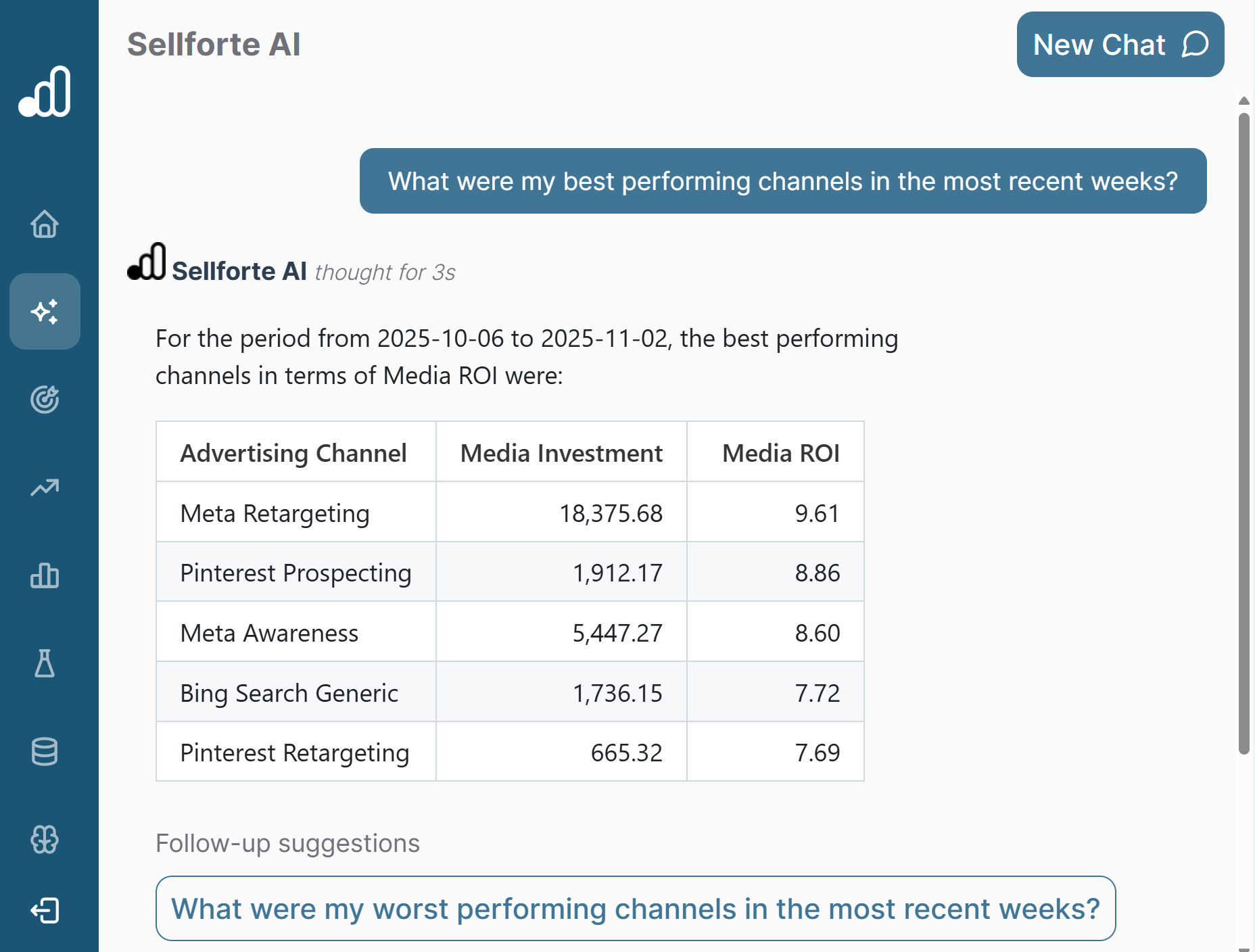This screenshot has width=1255, height=952.
Task: Open the dartboard targeting icon
Action: pyautogui.click(x=45, y=400)
